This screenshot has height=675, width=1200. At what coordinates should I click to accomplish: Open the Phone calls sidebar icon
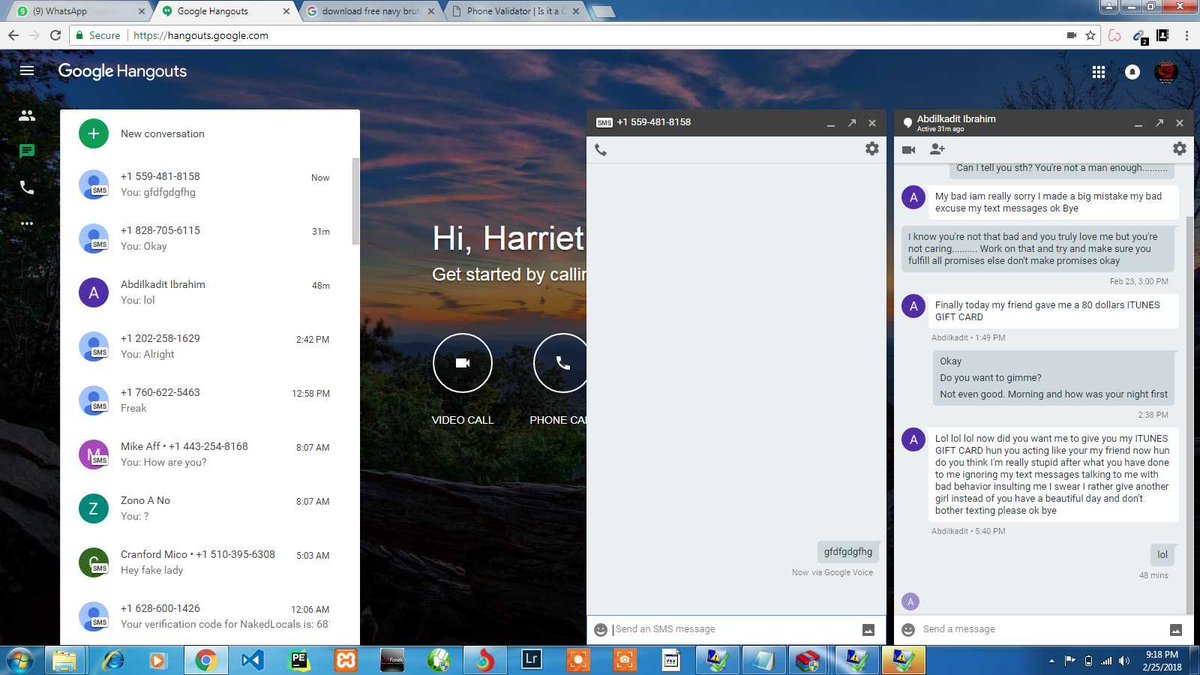(27, 187)
